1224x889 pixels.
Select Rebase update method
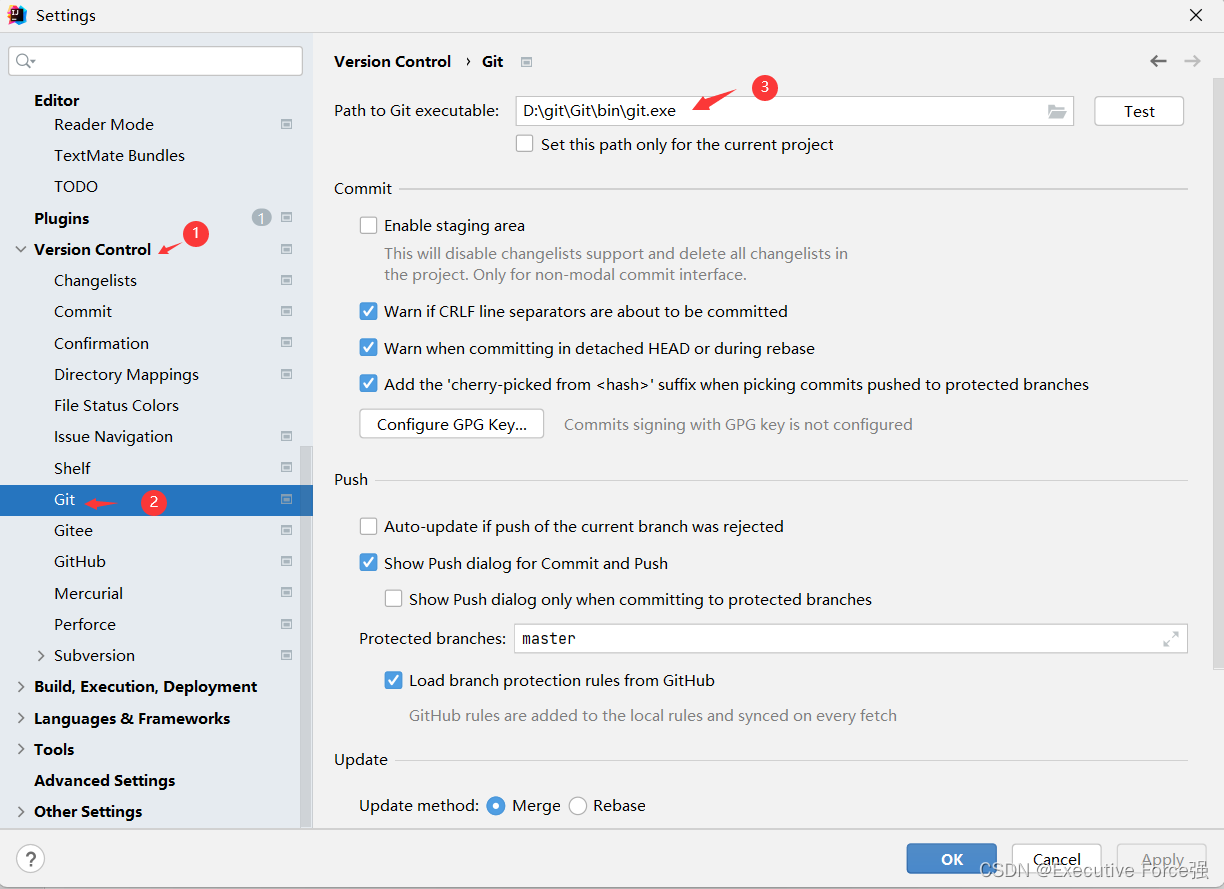click(x=578, y=806)
